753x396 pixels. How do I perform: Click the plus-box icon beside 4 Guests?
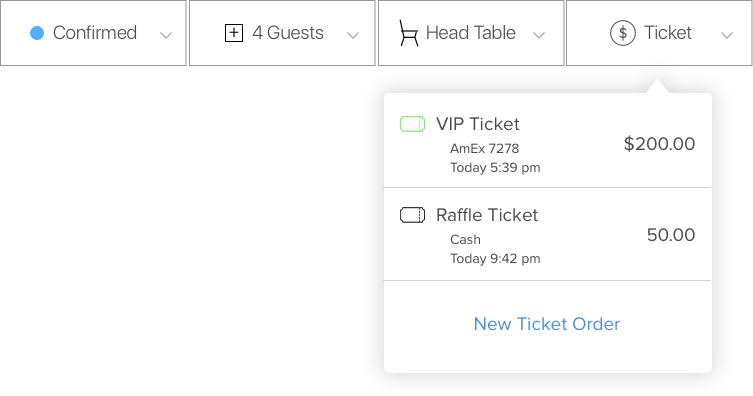234,33
